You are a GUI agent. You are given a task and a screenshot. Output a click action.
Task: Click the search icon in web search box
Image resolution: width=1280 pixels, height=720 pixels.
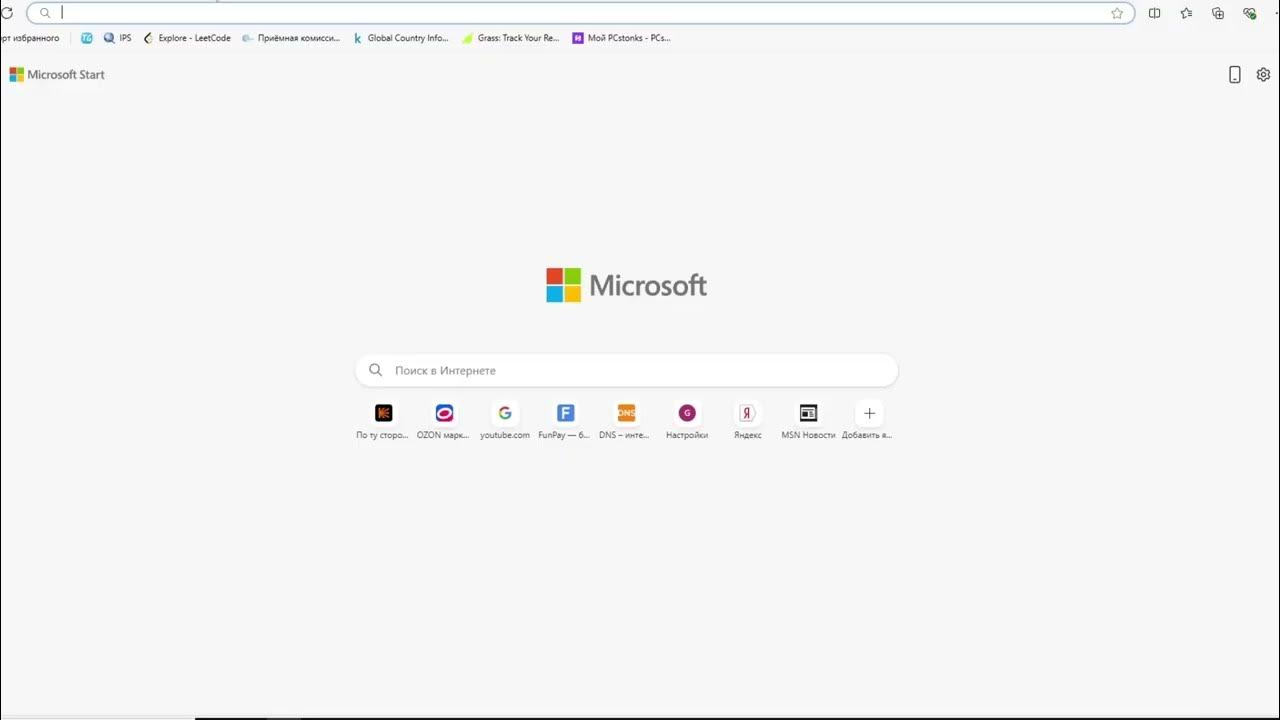[375, 370]
